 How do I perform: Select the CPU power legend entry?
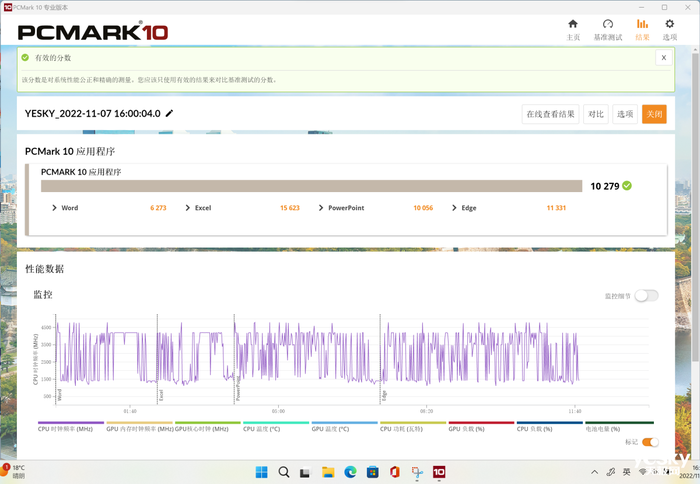(x=413, y=426)
